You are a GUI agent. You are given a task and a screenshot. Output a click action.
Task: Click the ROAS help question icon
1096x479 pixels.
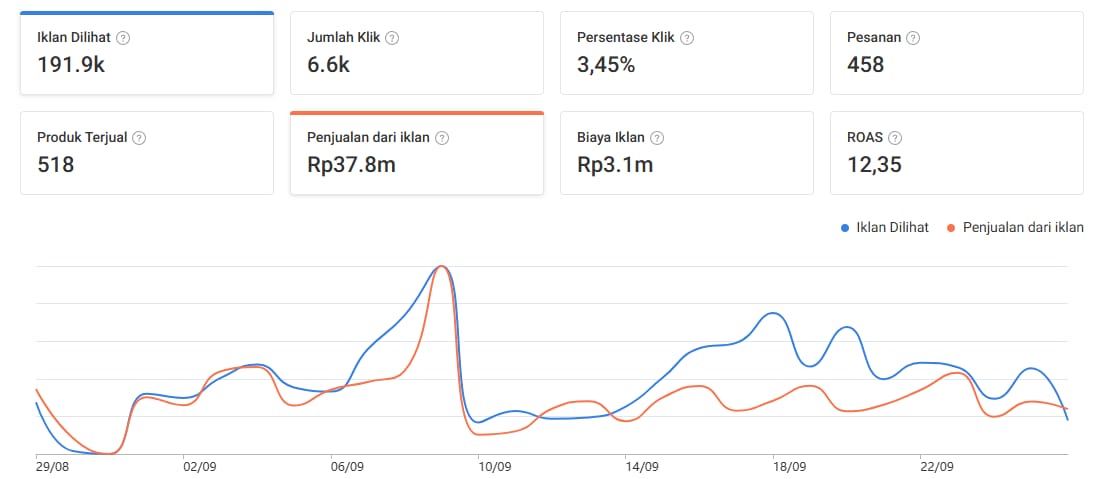click(895, 138)
